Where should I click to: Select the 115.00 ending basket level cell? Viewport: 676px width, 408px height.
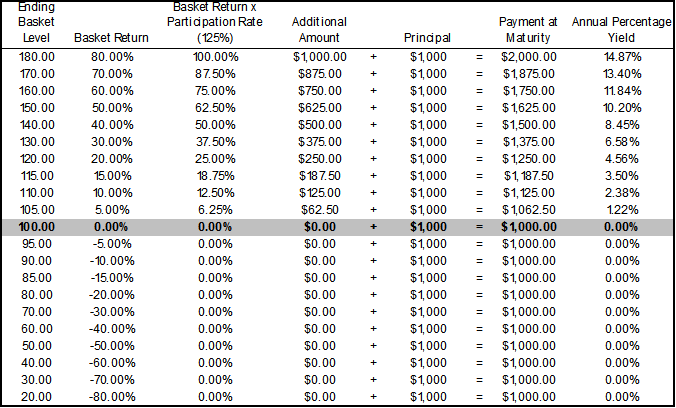(x=36, y=175)
